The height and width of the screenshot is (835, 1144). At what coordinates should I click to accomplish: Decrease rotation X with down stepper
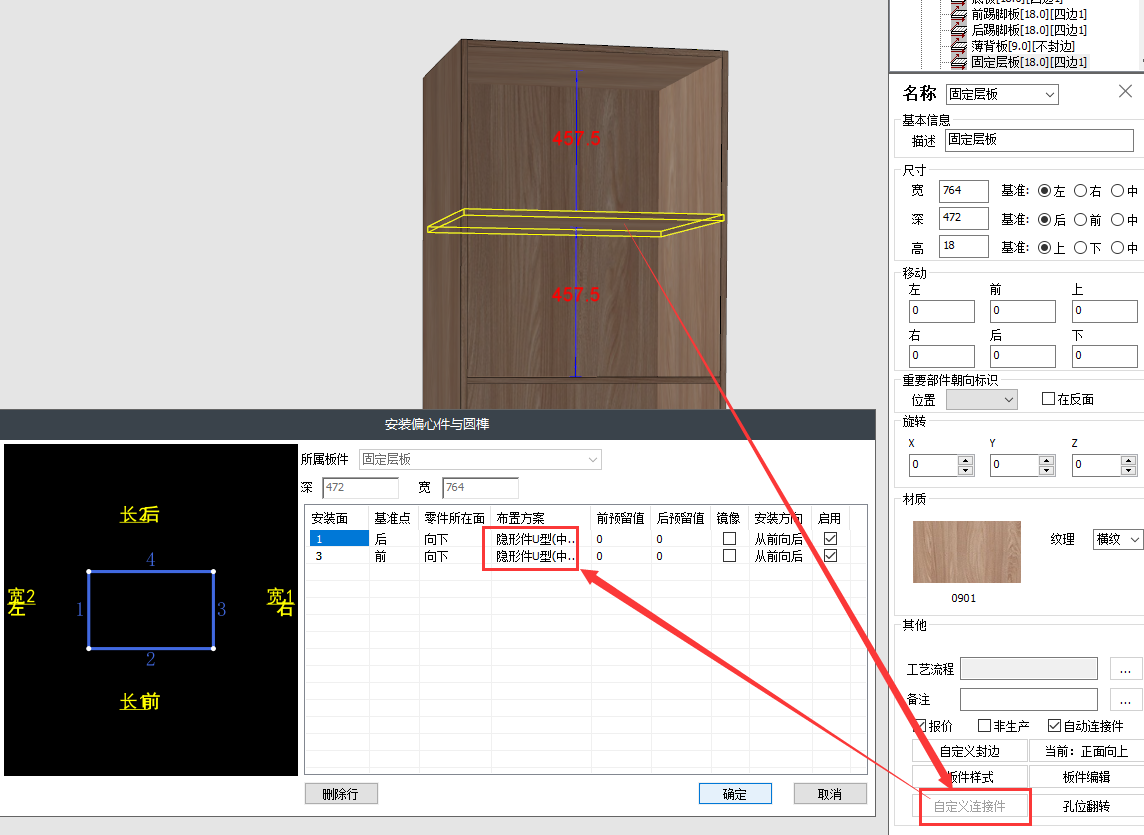[x=966, y=470]
